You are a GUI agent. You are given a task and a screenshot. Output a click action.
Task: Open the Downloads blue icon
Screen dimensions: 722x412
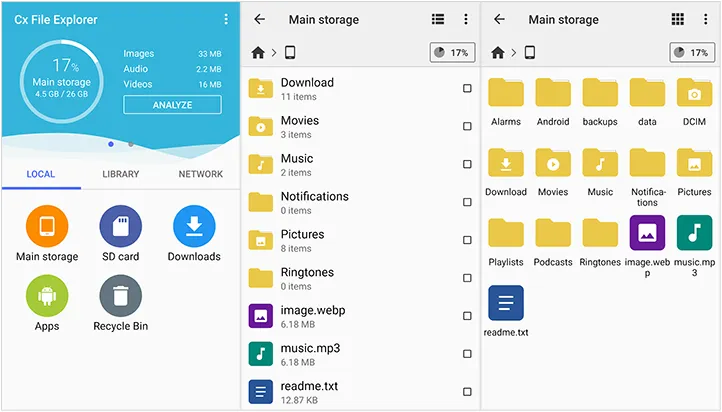tap(194, 226)
